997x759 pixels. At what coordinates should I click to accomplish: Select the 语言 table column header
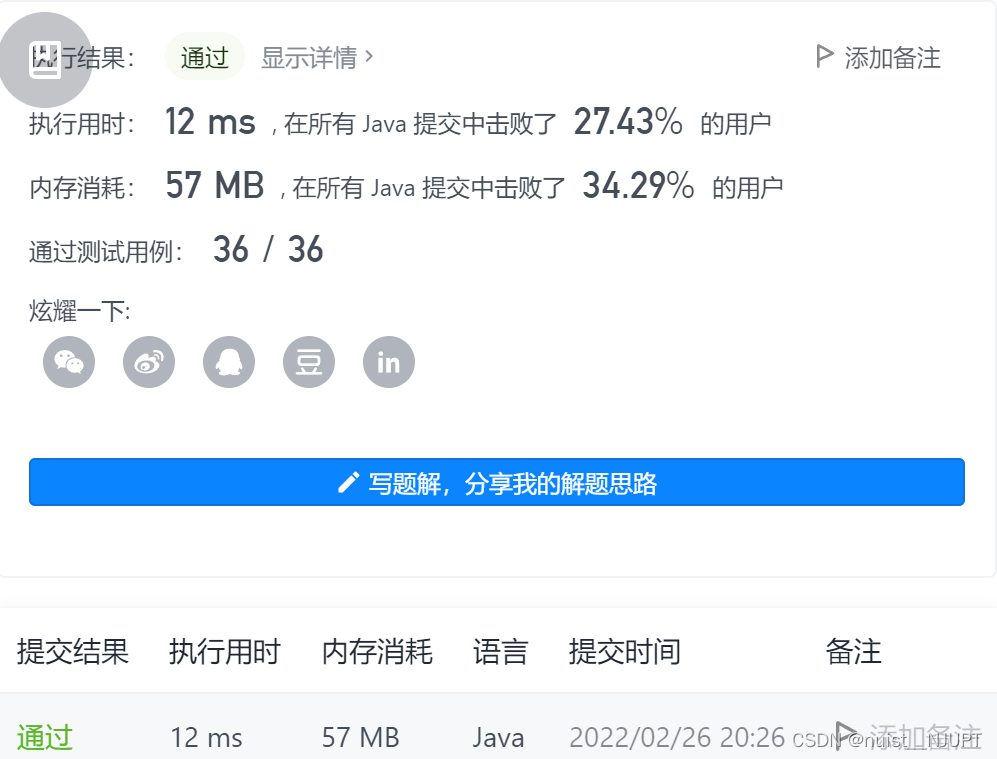[x=500, y=652]
